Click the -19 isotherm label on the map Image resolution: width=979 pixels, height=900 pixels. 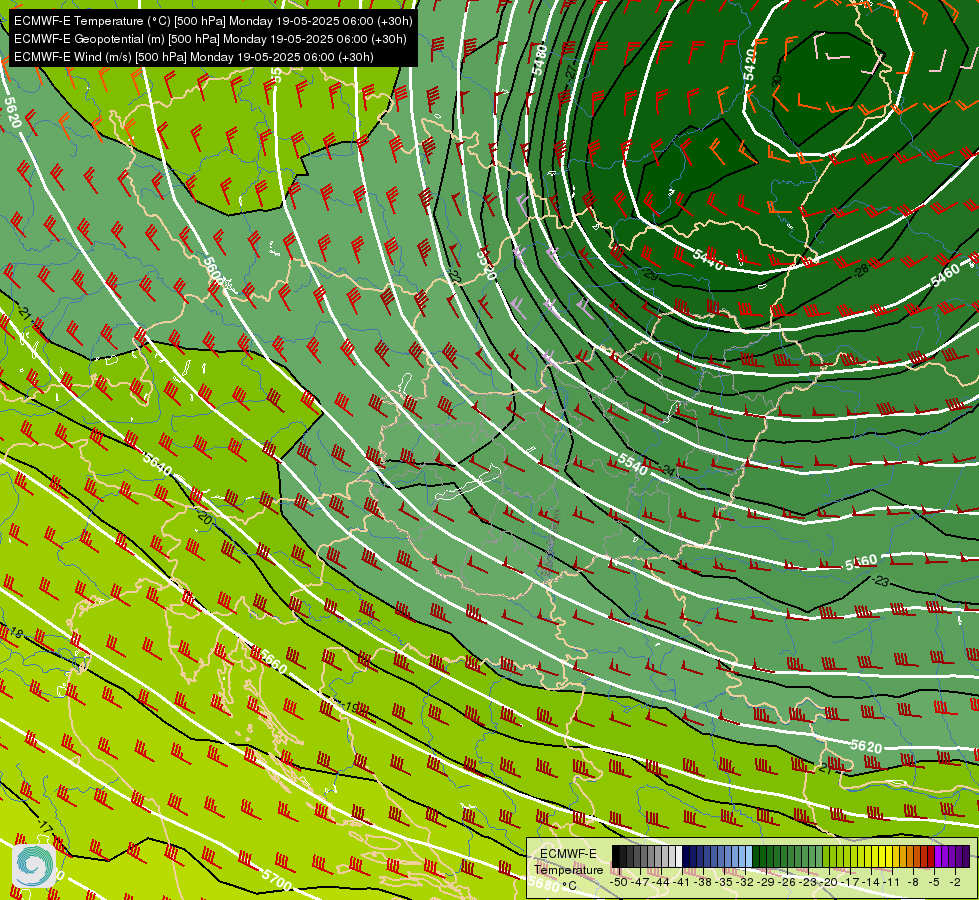pyautogui.click(x=350, y=708)
